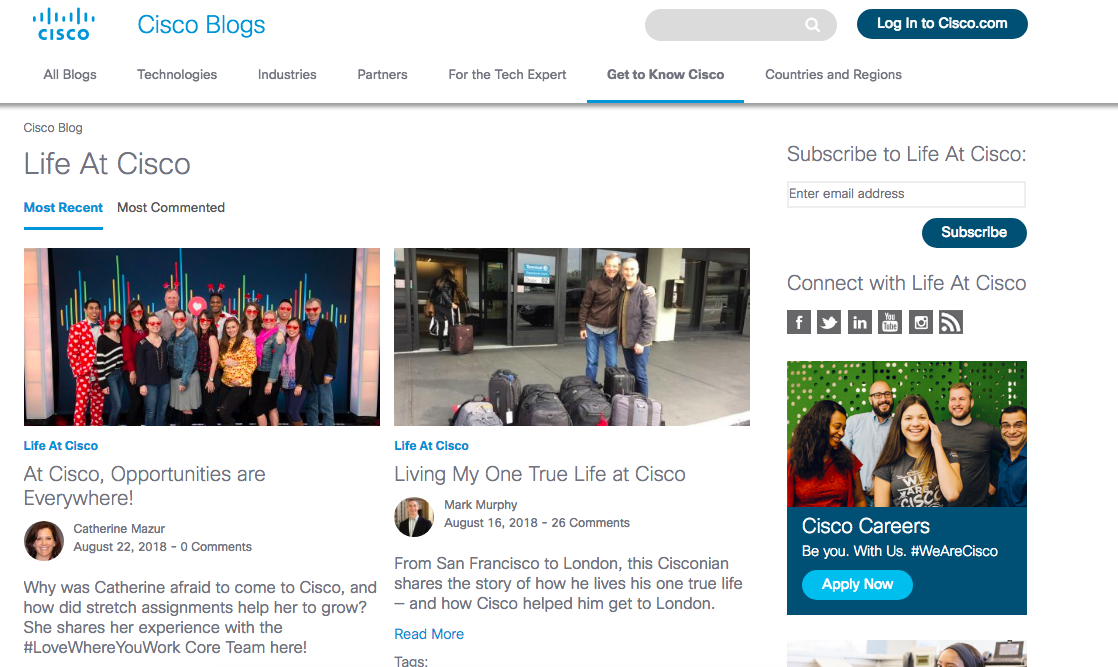1118x667 pixels.
Task: Click the Log In to Cisco.com button
Action: point(942,24)
